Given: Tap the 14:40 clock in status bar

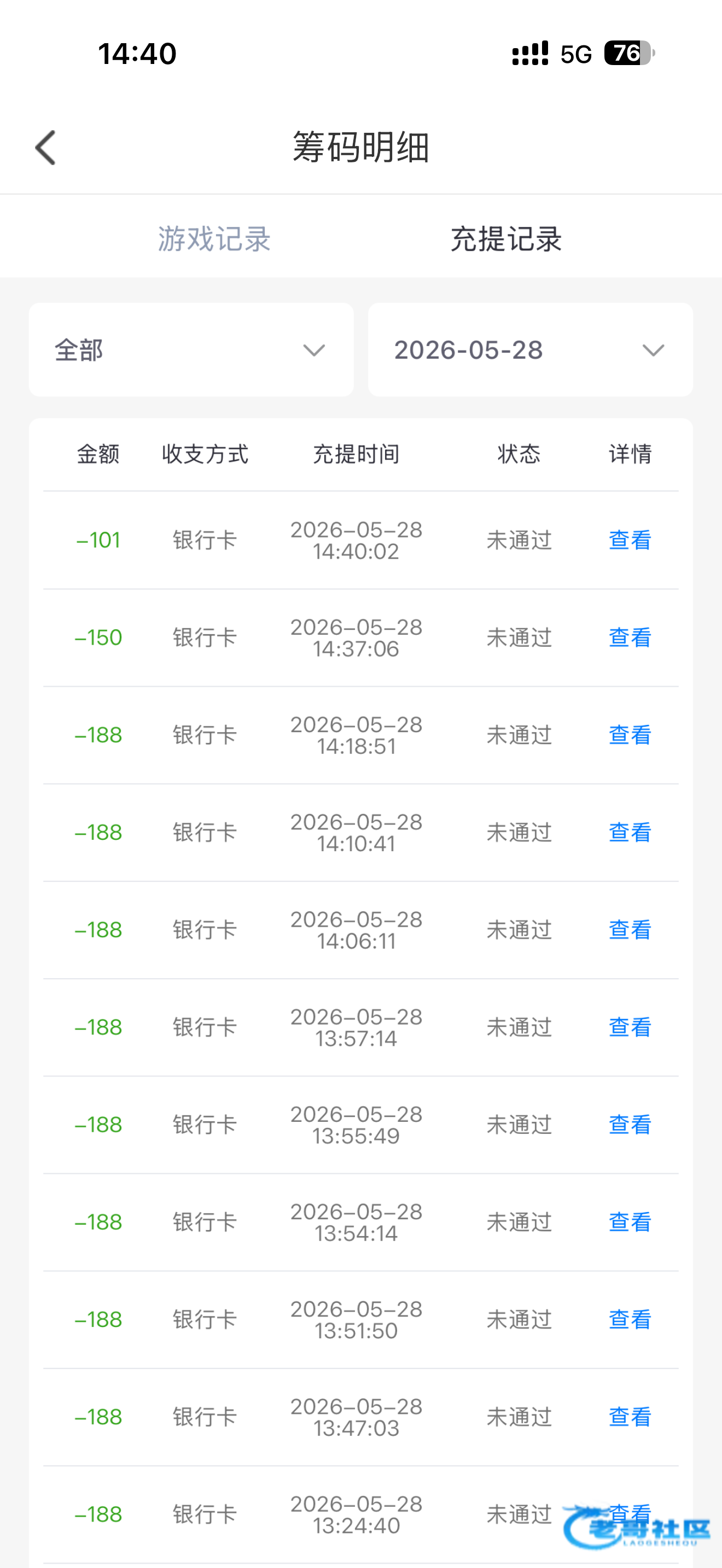Looking at the screenshot, I should tap(138, 54).
